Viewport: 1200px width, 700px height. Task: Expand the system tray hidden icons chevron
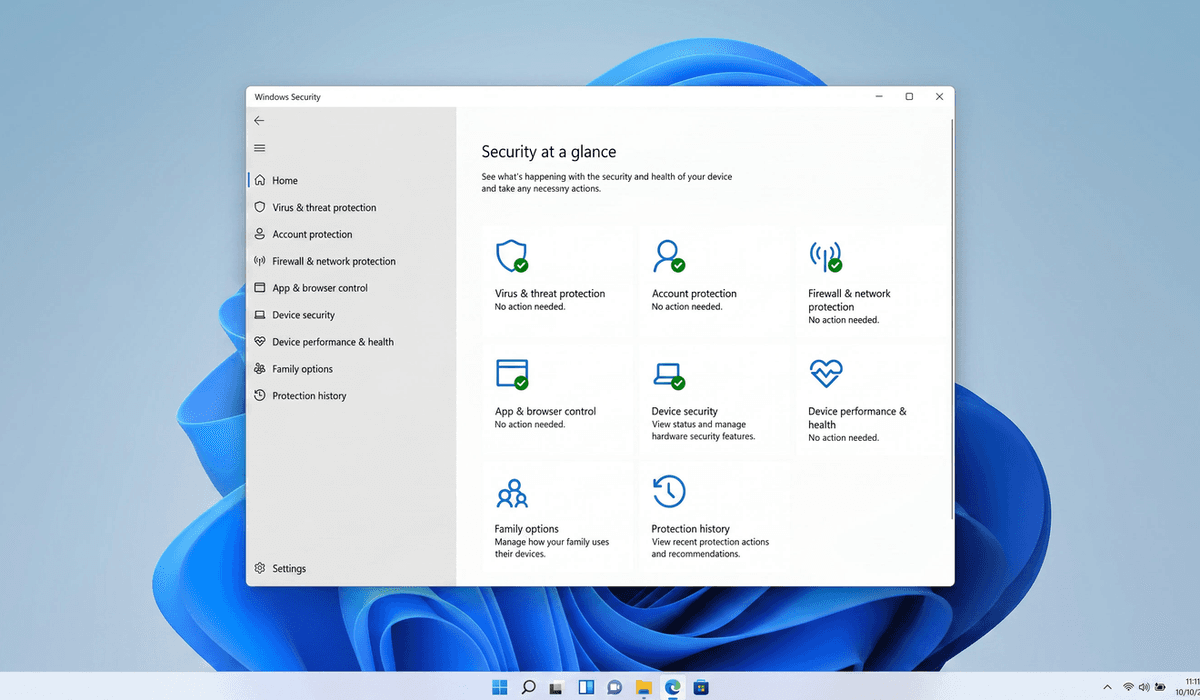point(1107,687)
